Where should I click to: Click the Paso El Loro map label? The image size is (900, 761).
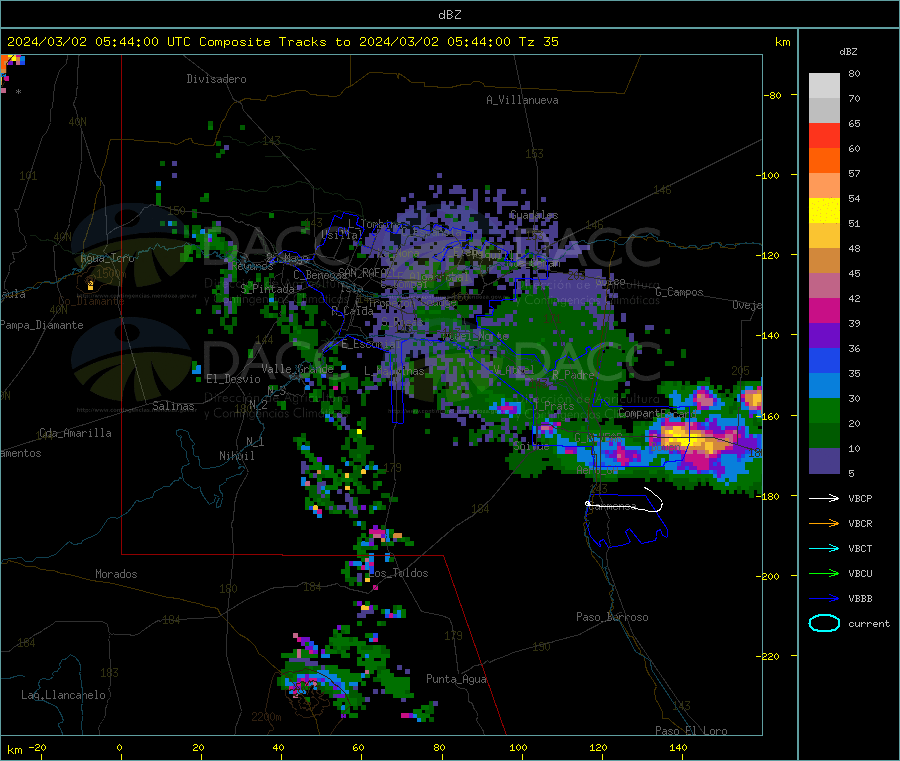click(x=691, y=731)
